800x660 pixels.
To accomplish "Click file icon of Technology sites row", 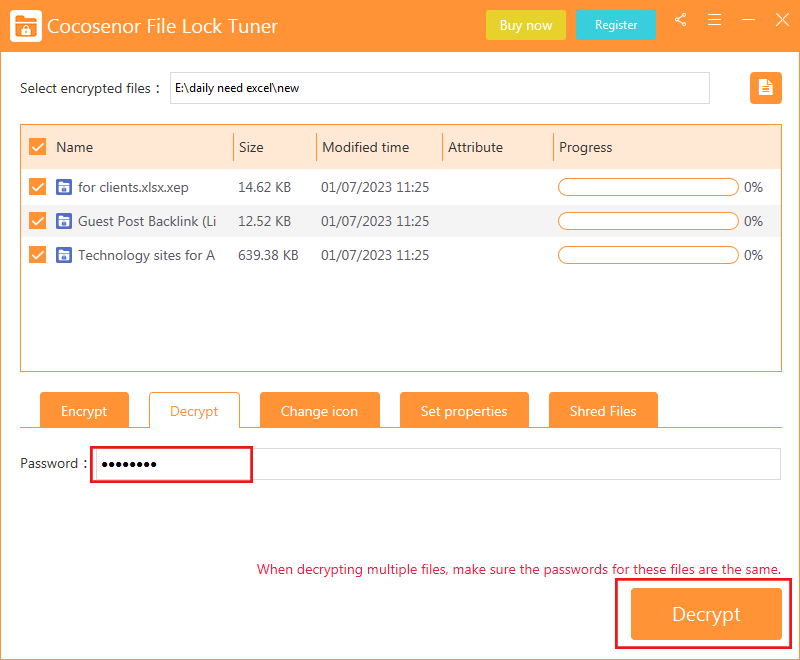I will [64, 255].
